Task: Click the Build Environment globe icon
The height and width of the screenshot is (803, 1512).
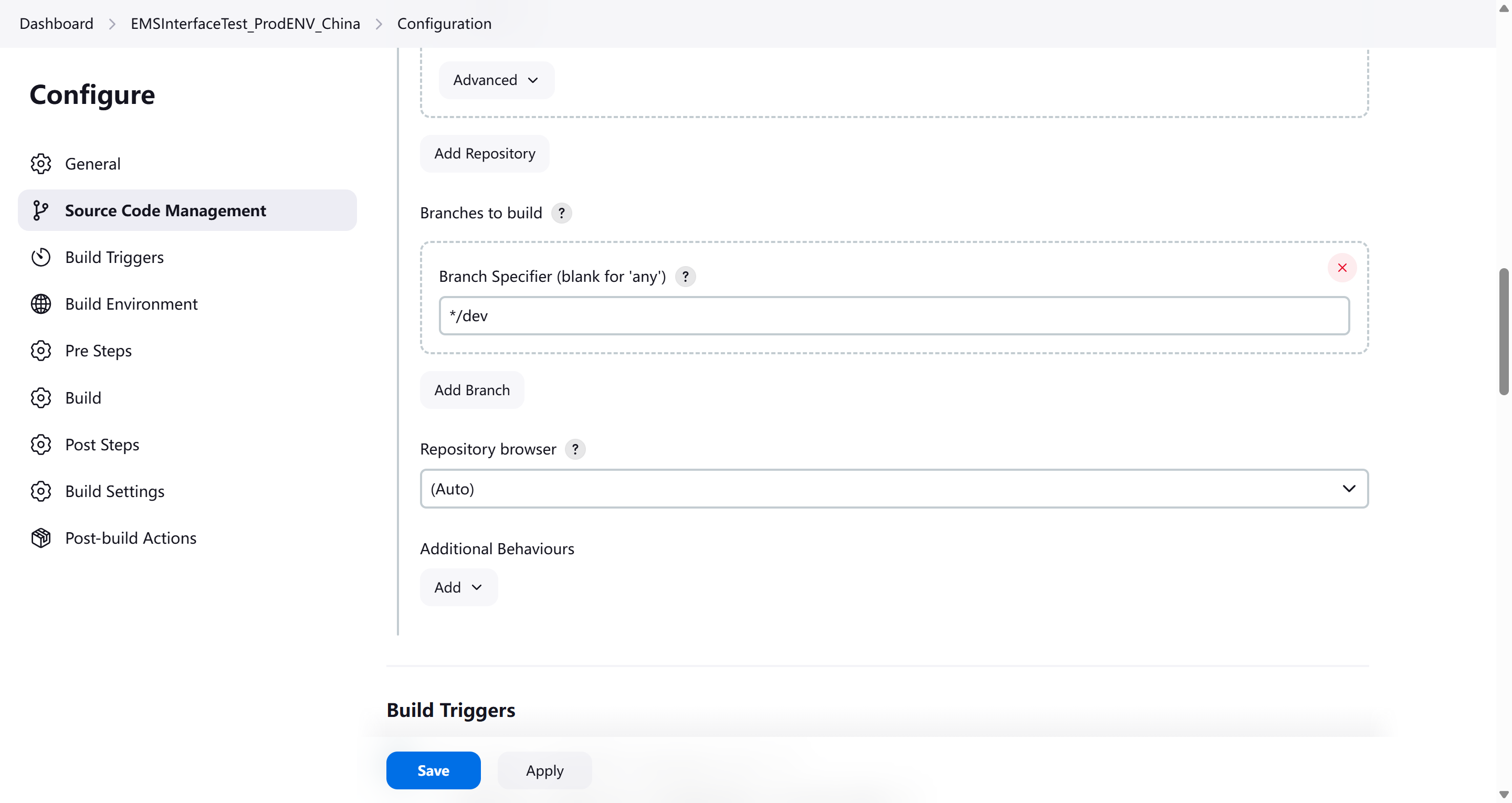Action: 40,304
